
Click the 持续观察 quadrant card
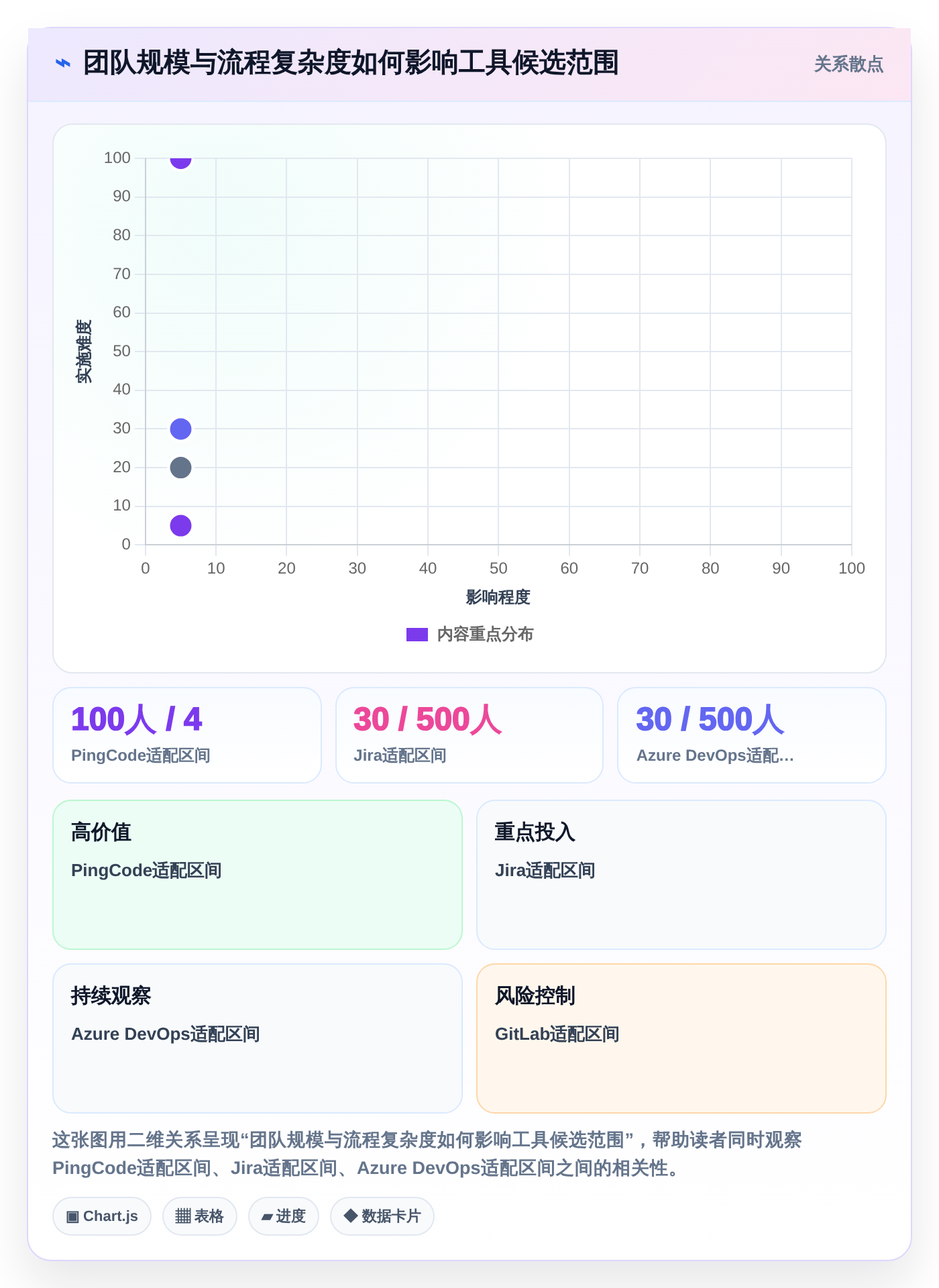coord(258,1038)
